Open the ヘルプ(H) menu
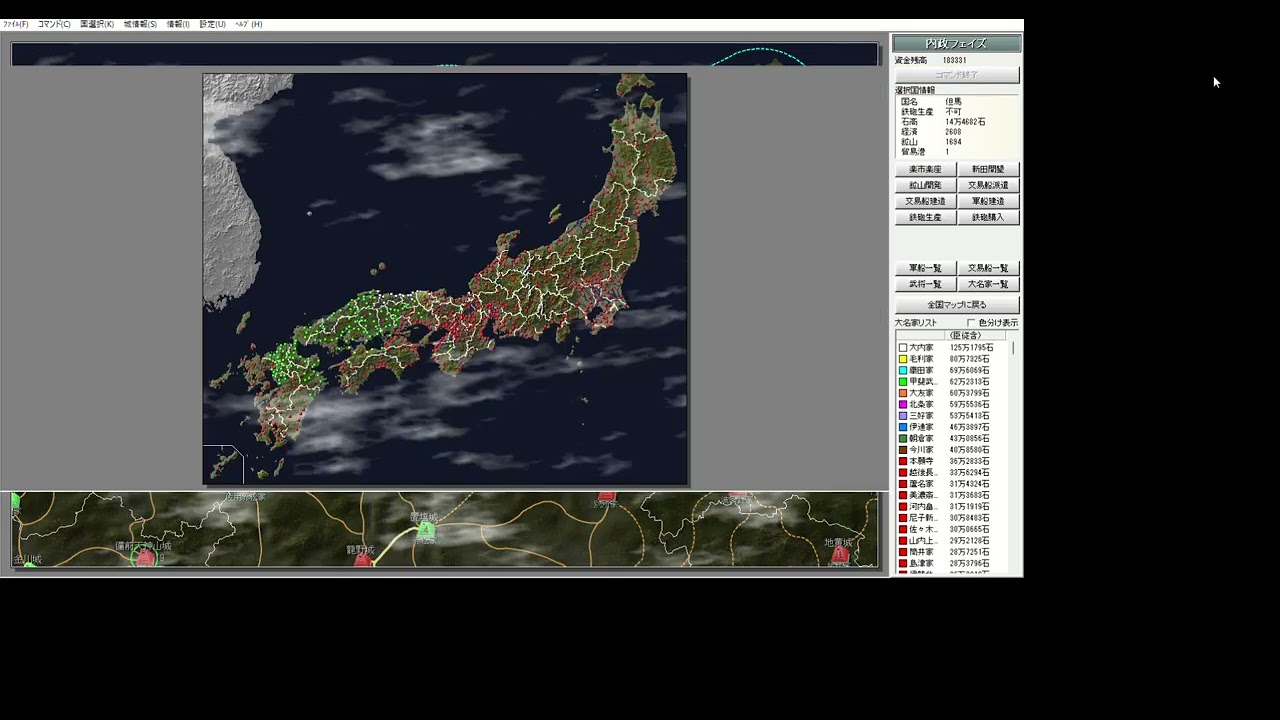Screen dimensions: 1280x720 click(248, 24)
